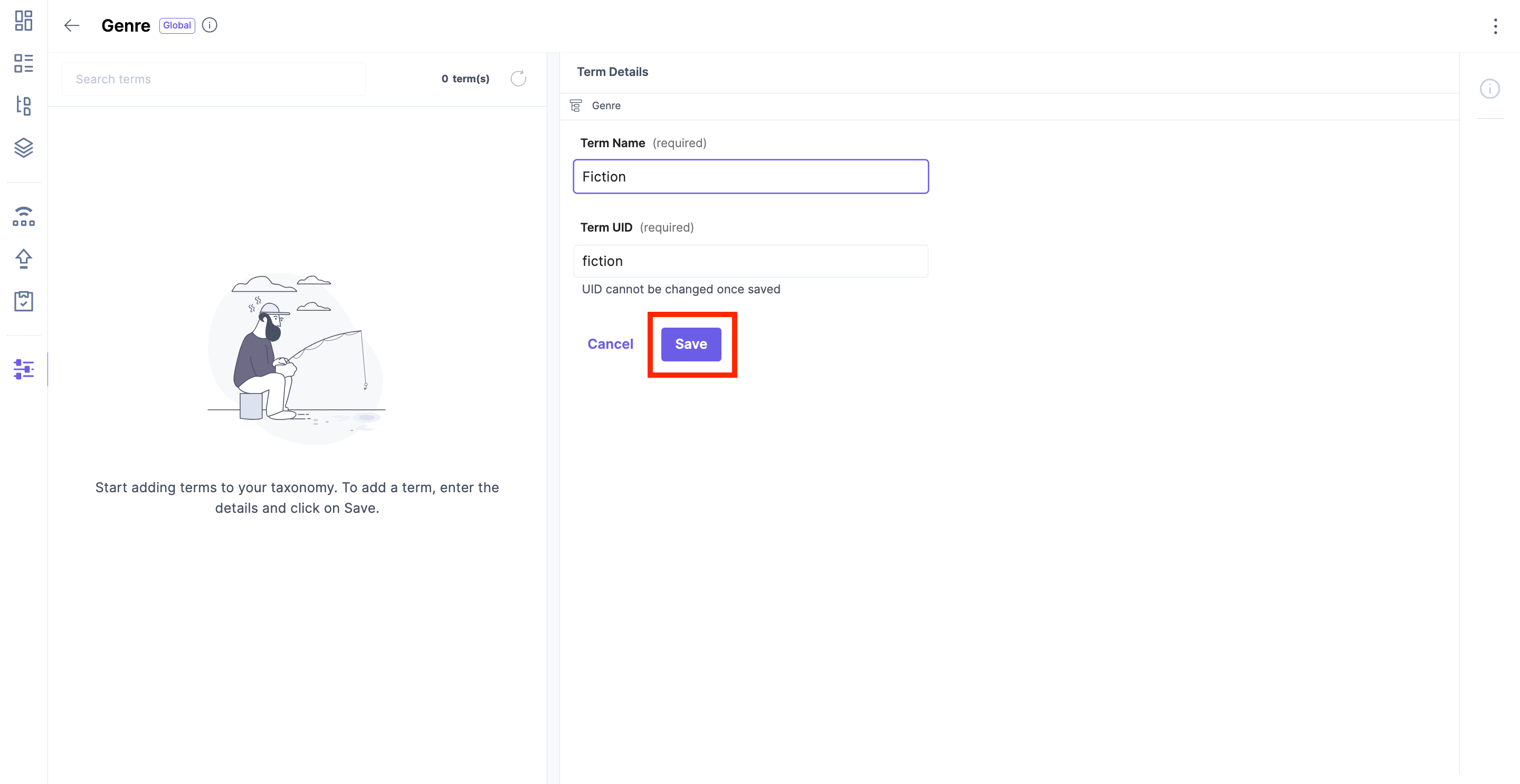Open the Releases upload icon in sidebar
Screen dimensions: 1520x784
pos(24,259)
